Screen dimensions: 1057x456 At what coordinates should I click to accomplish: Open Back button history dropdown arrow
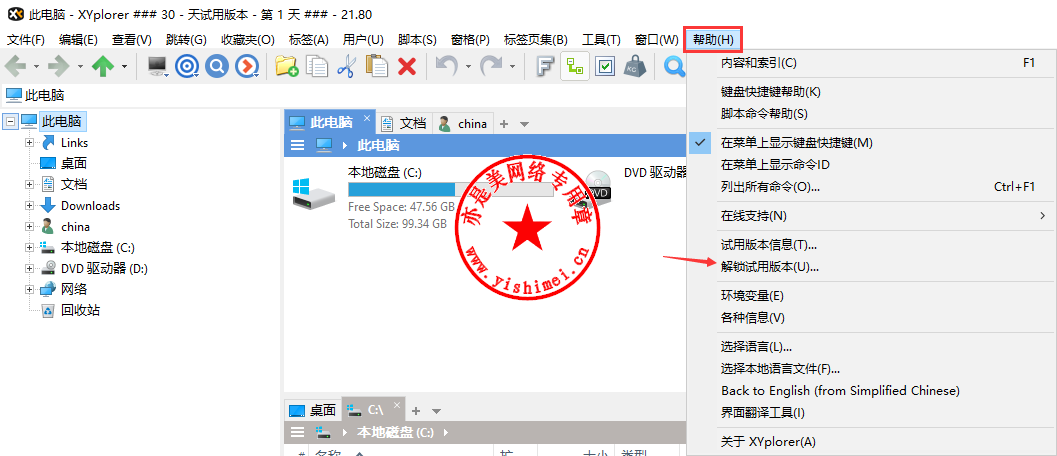(36, 66)
